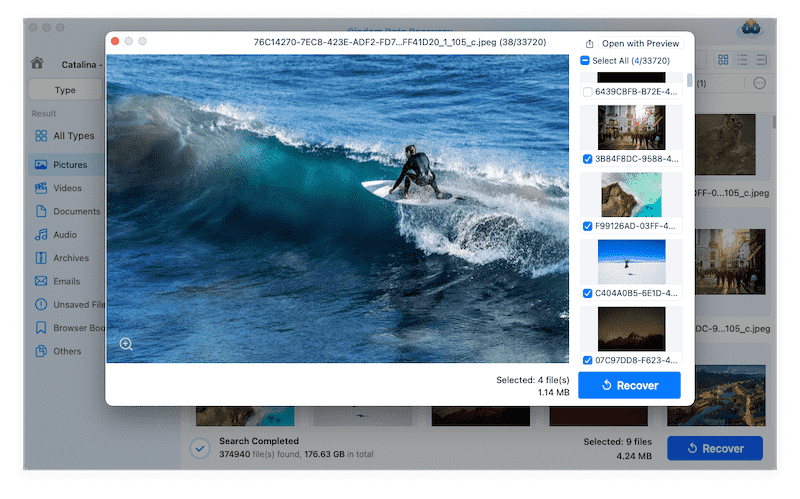Click the thumbnail list scrollbar in preview
The image size is (800, 499).
click(689, 80)
